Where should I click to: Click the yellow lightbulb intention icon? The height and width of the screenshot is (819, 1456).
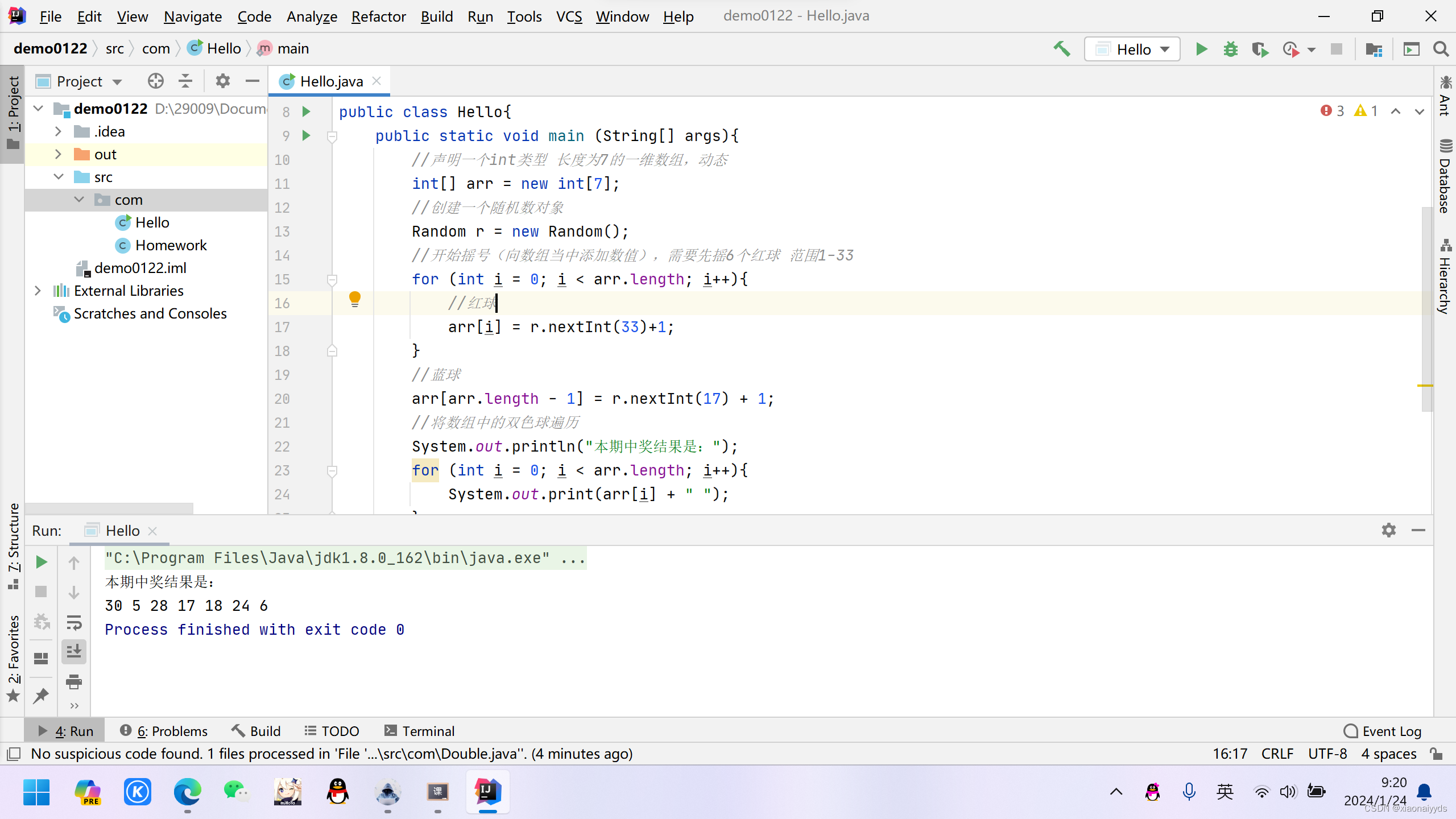(x=354, y=298)
